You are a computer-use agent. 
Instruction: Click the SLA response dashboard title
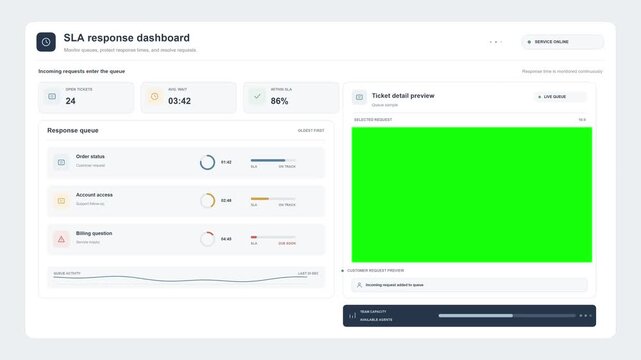click(x=127, y=38)
